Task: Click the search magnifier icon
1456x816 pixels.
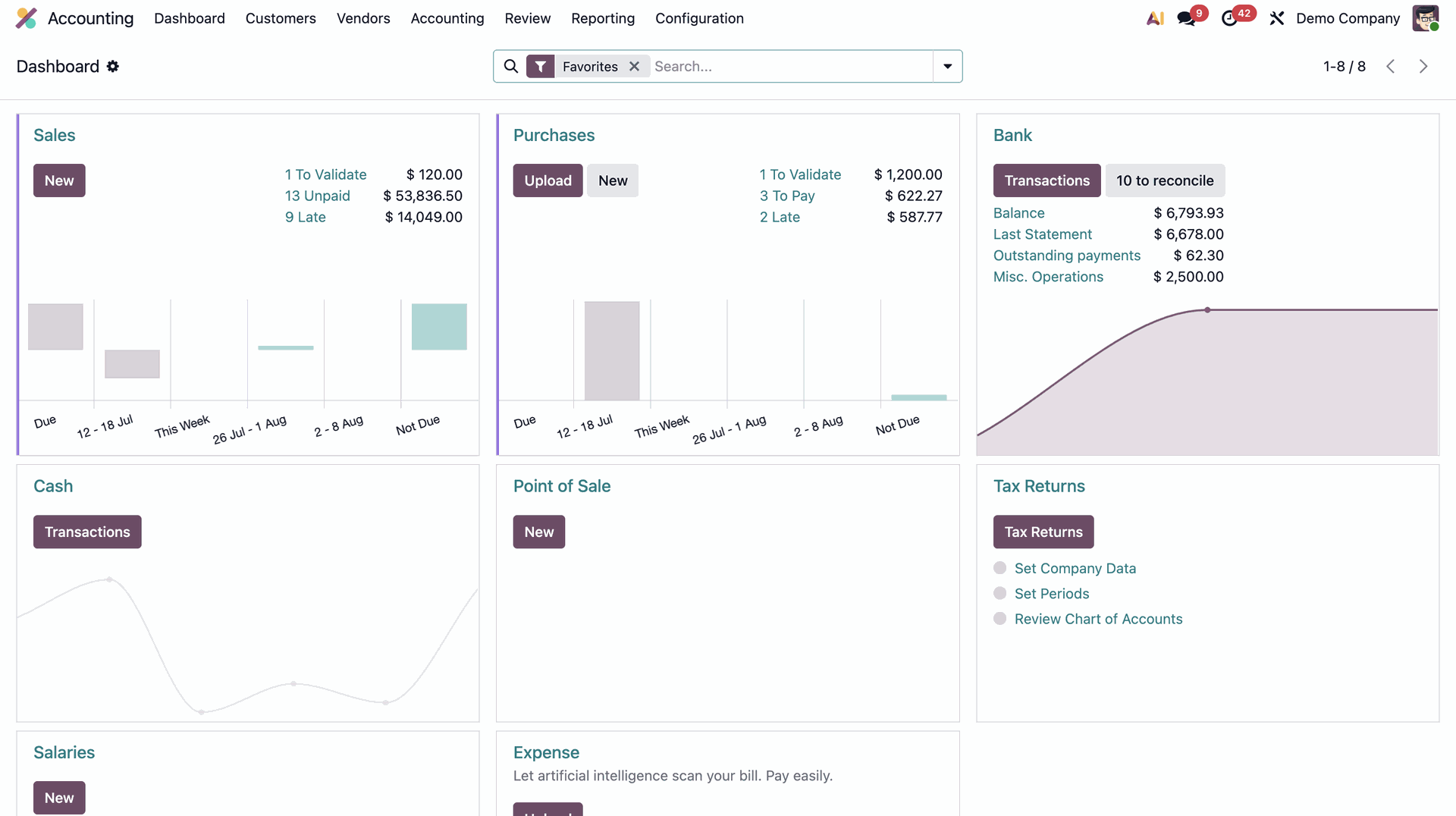Action: [511, 67]
